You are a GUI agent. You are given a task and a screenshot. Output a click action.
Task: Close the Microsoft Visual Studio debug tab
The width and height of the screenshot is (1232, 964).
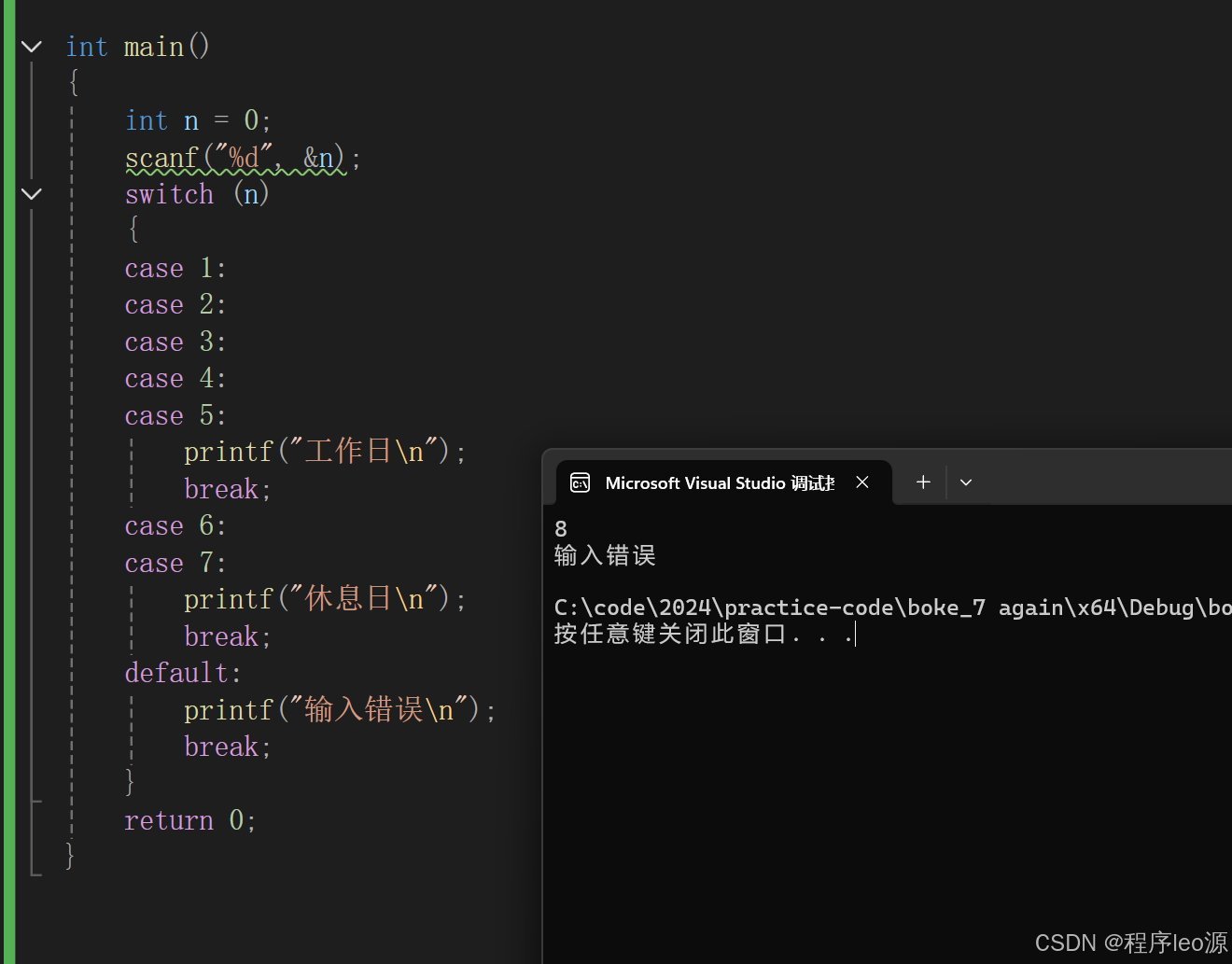[862, 482]
